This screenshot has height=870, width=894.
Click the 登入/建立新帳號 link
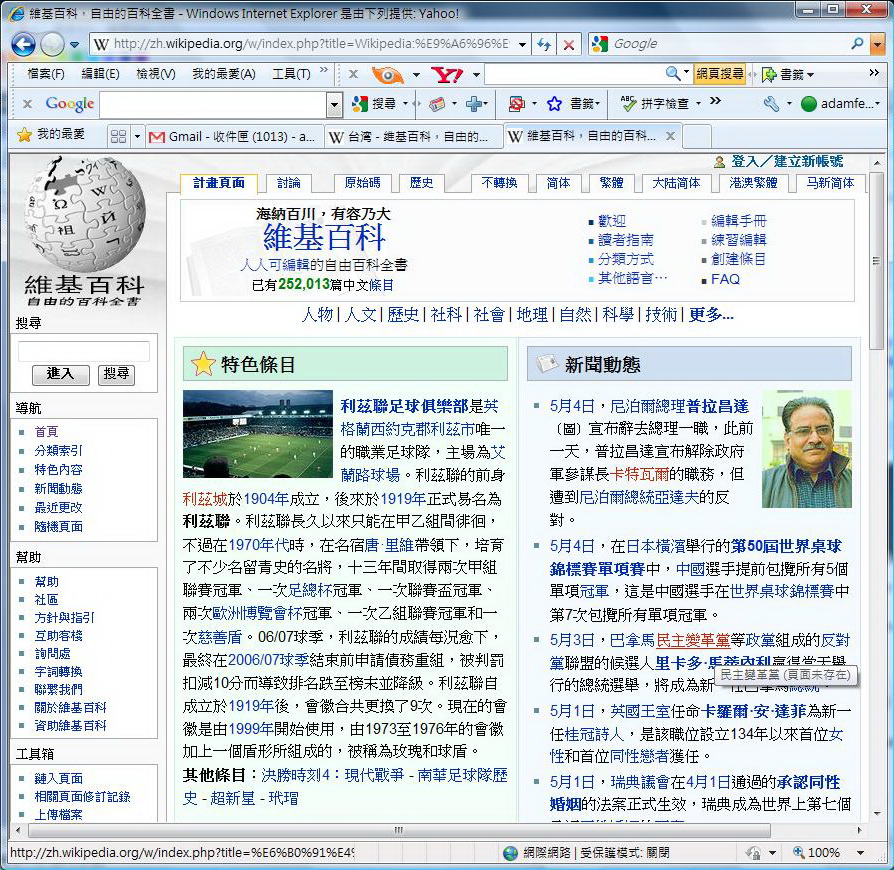787,161
